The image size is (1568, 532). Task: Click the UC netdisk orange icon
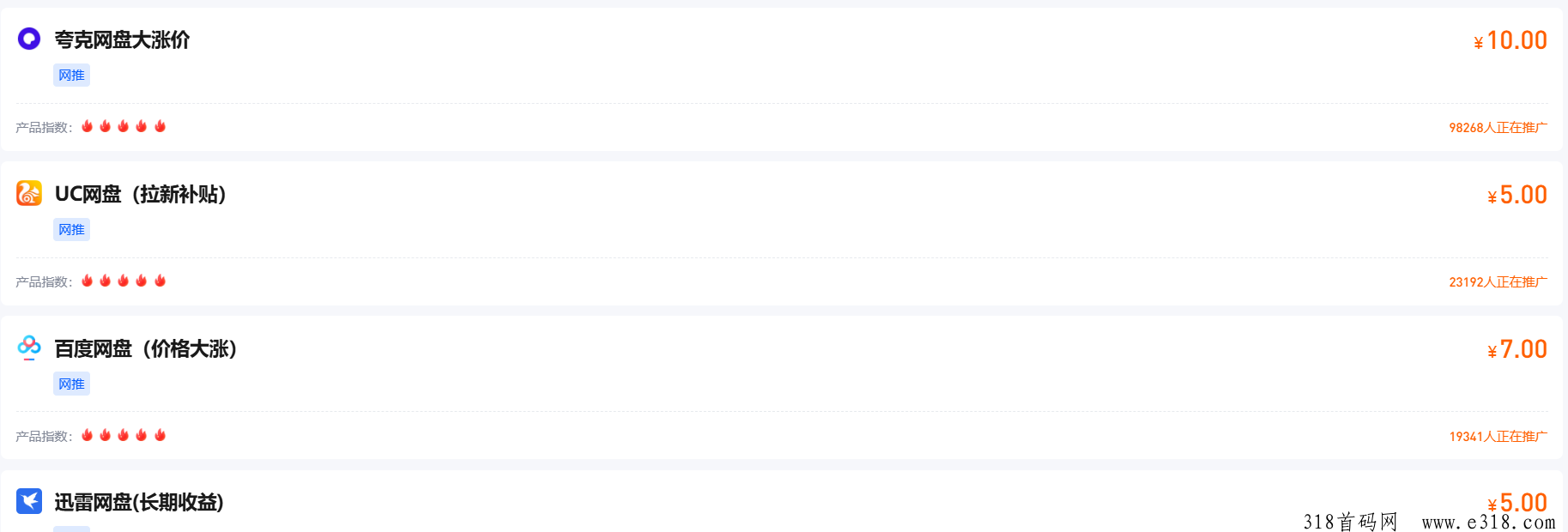[x=29, y=193]
